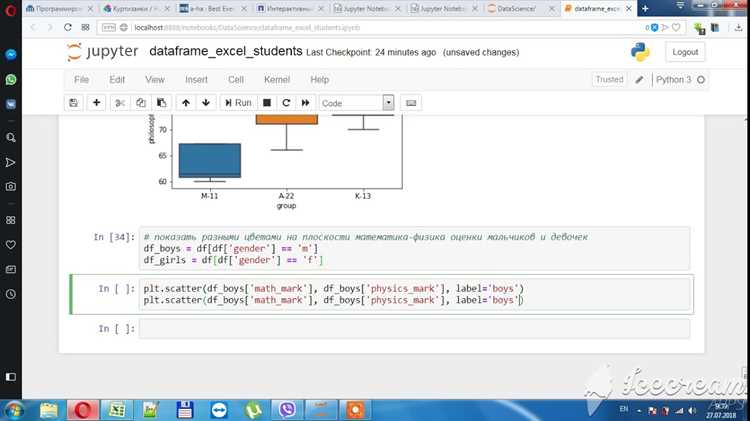
Task: Open Messenger in Opera sidebar
Action: [11, 55]
